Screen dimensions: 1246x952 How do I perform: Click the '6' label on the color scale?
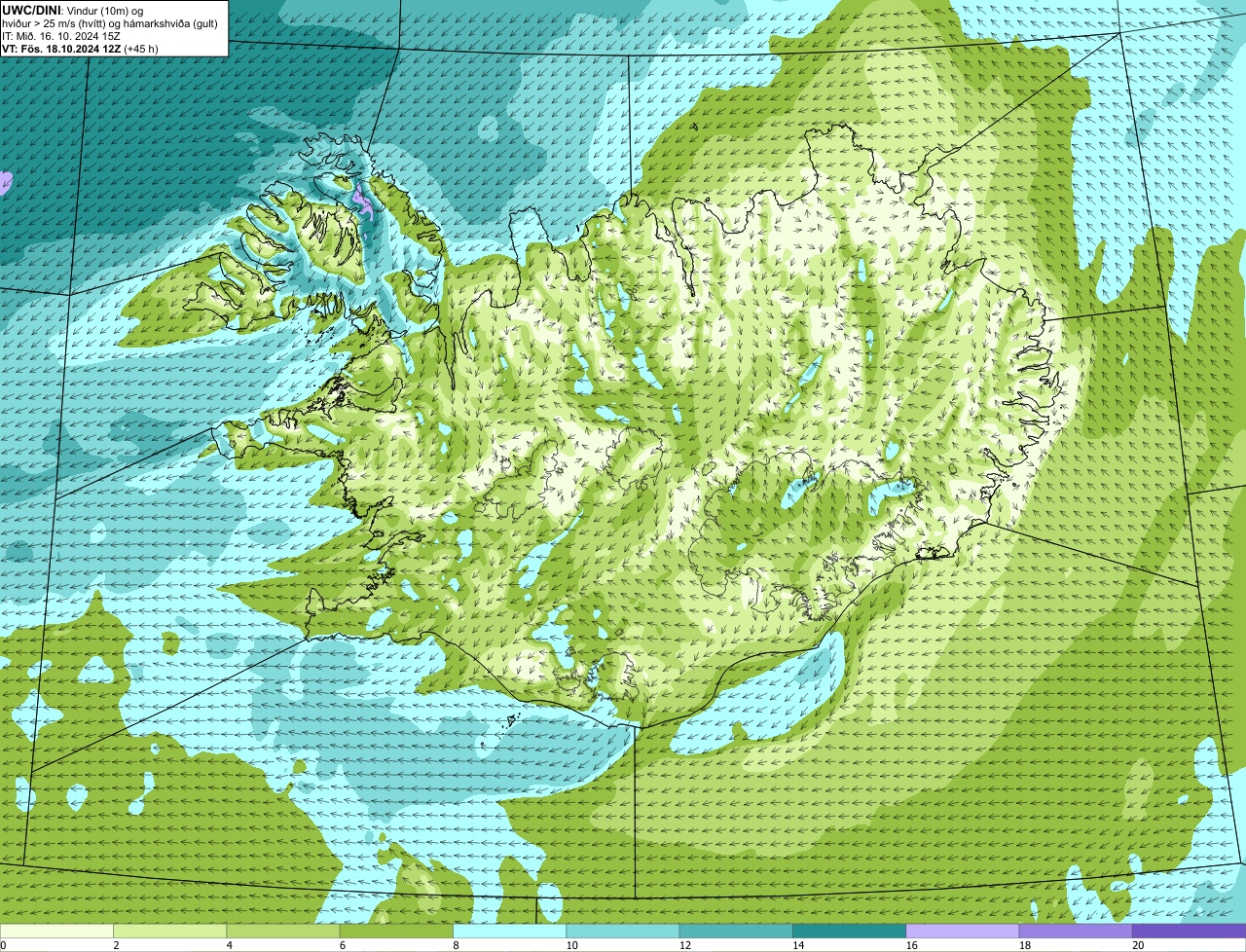tap(342, 945)
